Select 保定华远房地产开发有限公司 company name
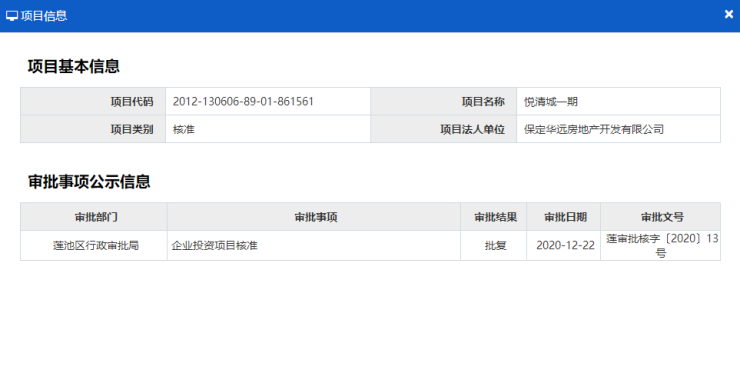Viewport: 740px width, 380px height. pyautogui.click(x=594, y=129)
